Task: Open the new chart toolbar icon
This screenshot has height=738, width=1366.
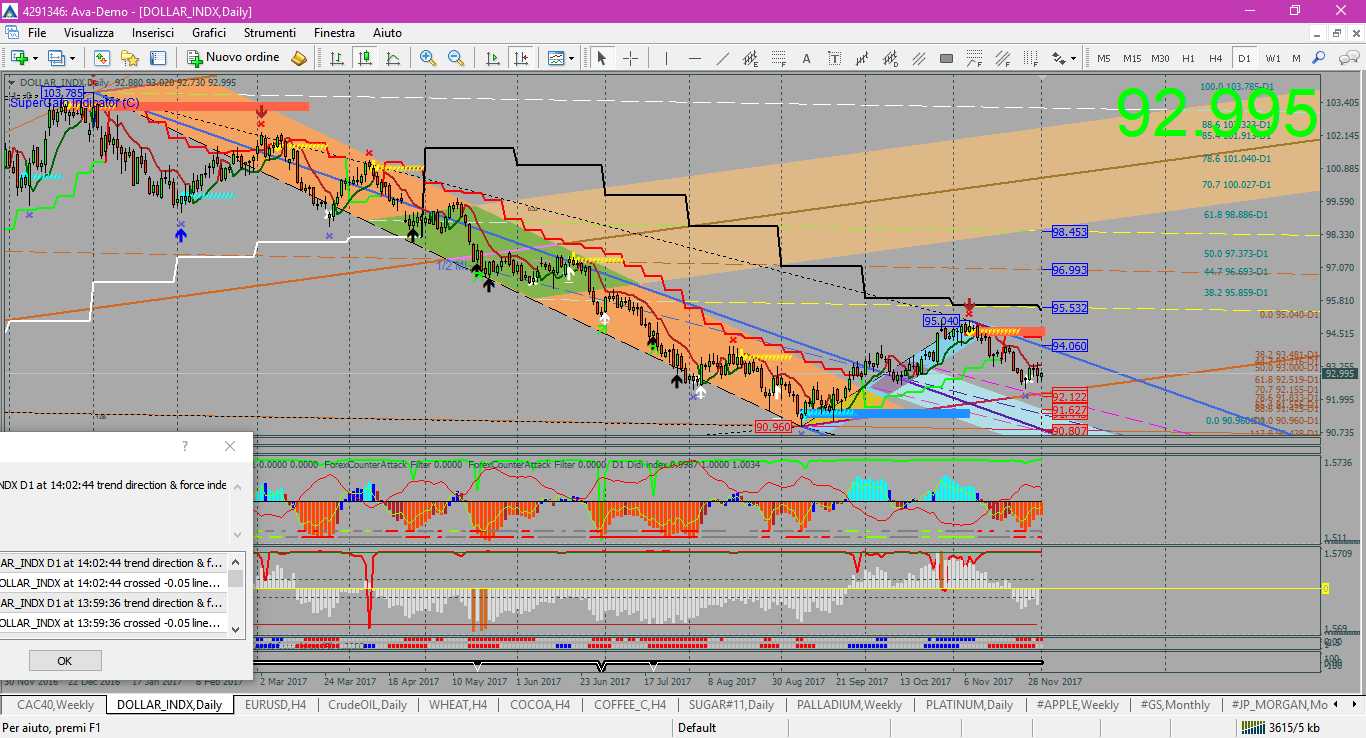Action: tap(18, 58)
